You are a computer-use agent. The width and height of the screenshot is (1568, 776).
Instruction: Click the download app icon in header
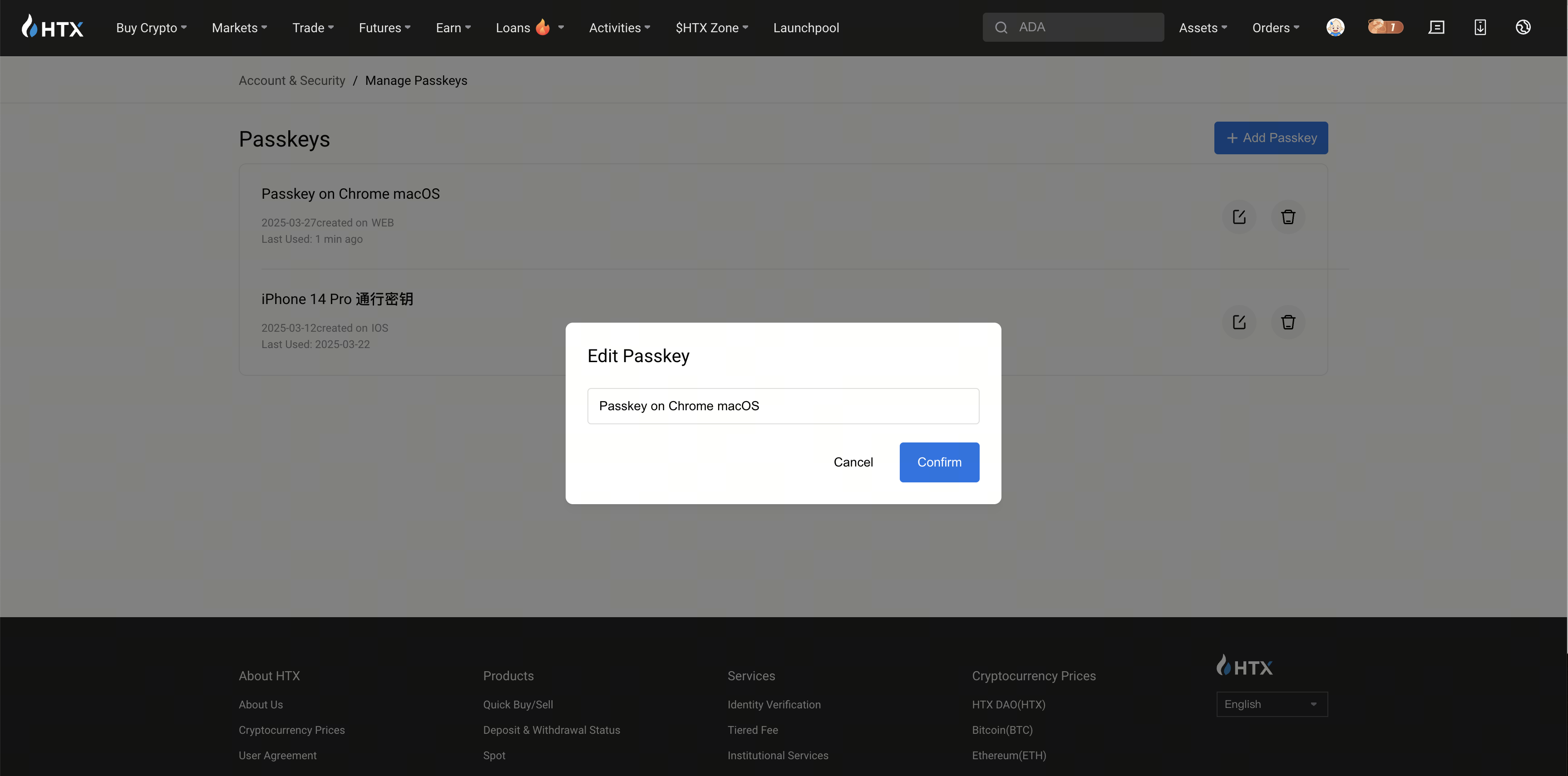(1480, 27)
